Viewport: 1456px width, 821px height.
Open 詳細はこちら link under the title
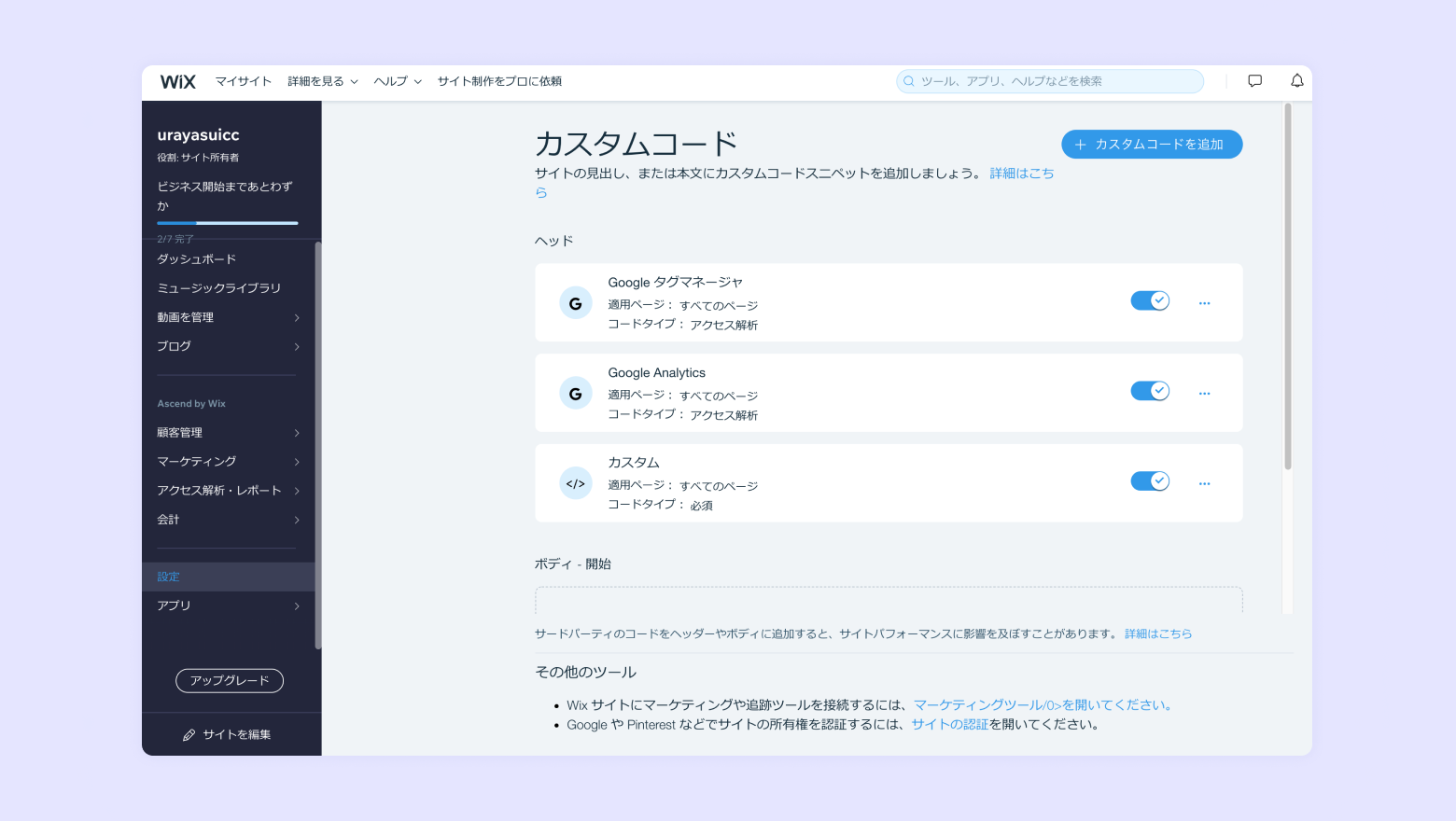pos(1022,174)
